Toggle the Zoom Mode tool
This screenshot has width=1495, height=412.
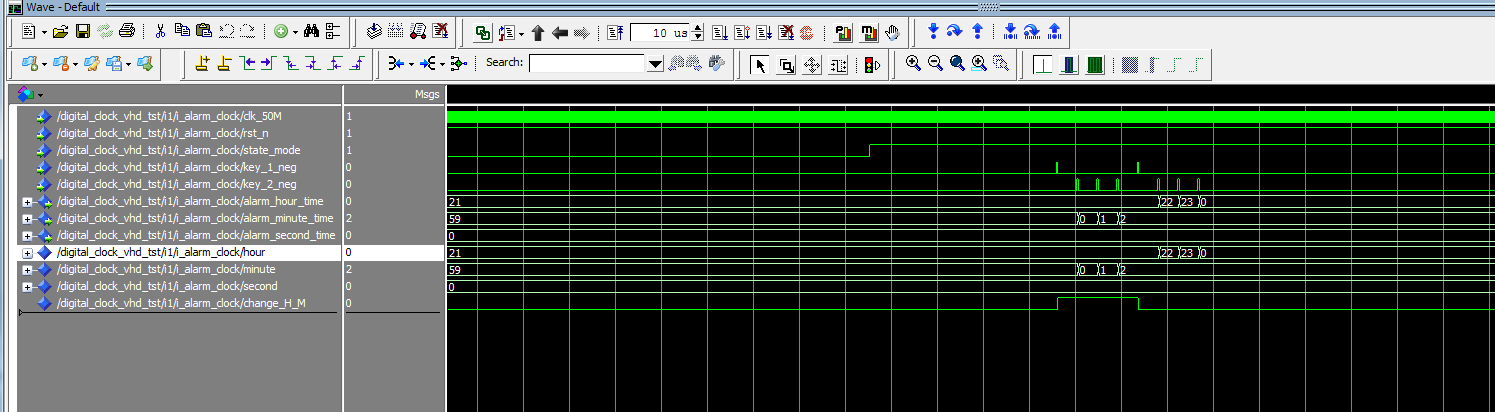(x=786, y=64)
